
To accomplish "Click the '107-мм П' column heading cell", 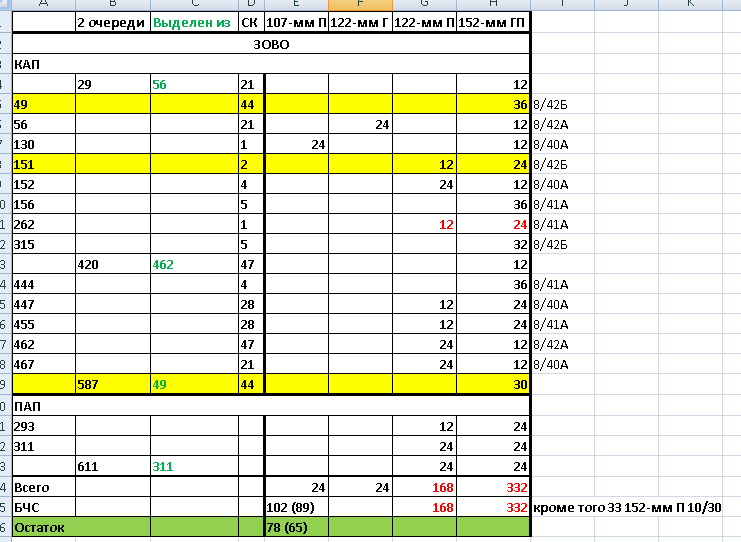I will (297, 22).
